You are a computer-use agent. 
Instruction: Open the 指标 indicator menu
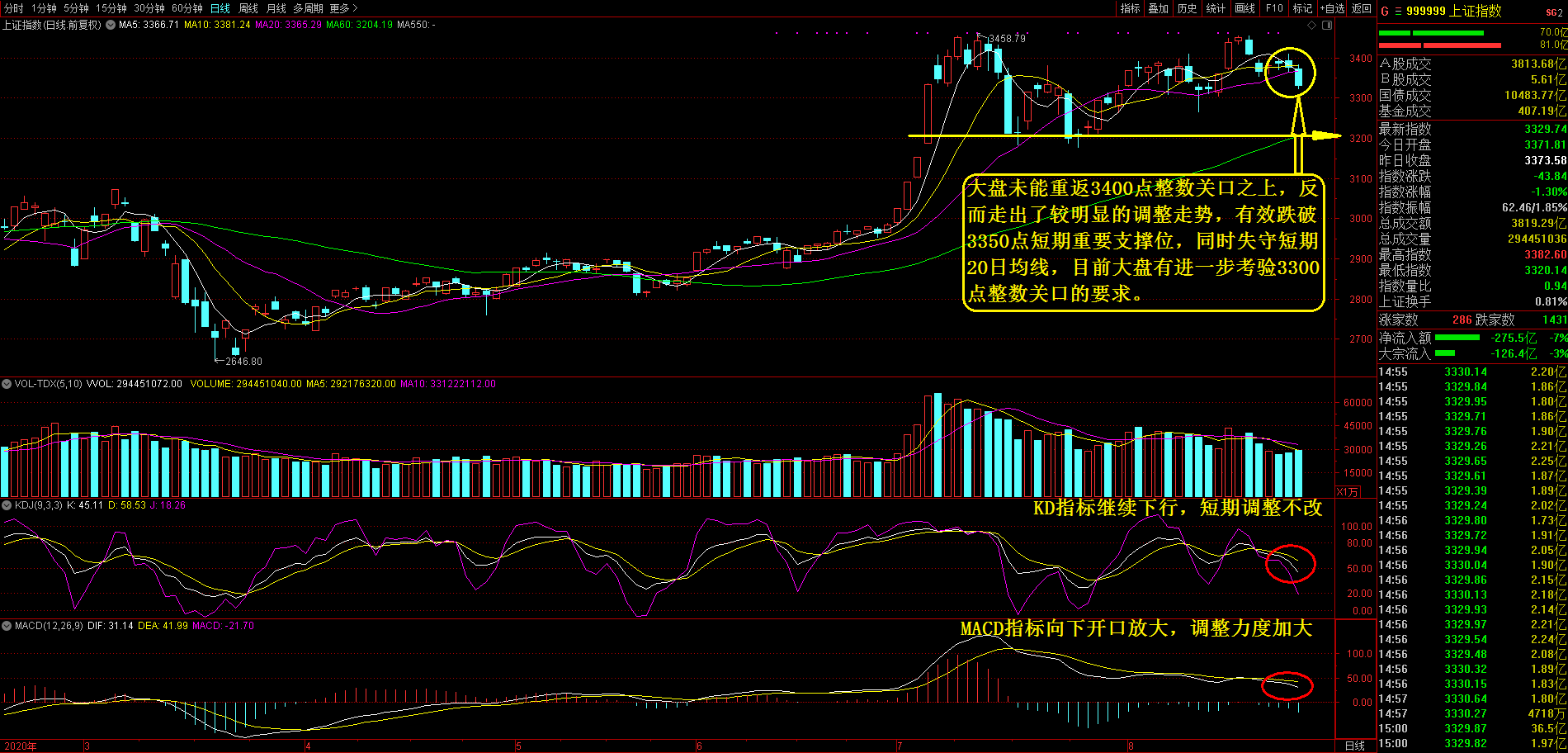[1130, 8]
